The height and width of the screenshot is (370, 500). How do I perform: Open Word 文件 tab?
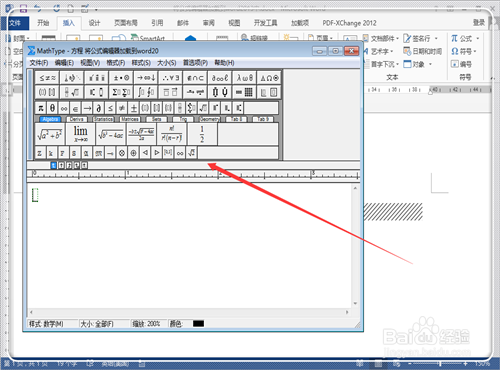point(15,23)
